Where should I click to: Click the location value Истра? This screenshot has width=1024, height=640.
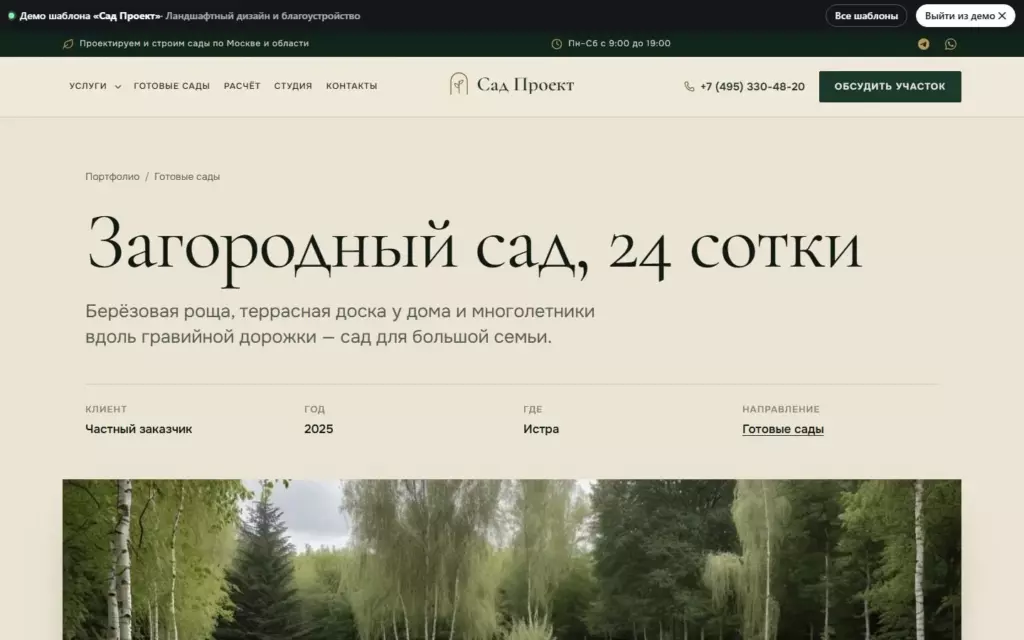pos(541,429)
